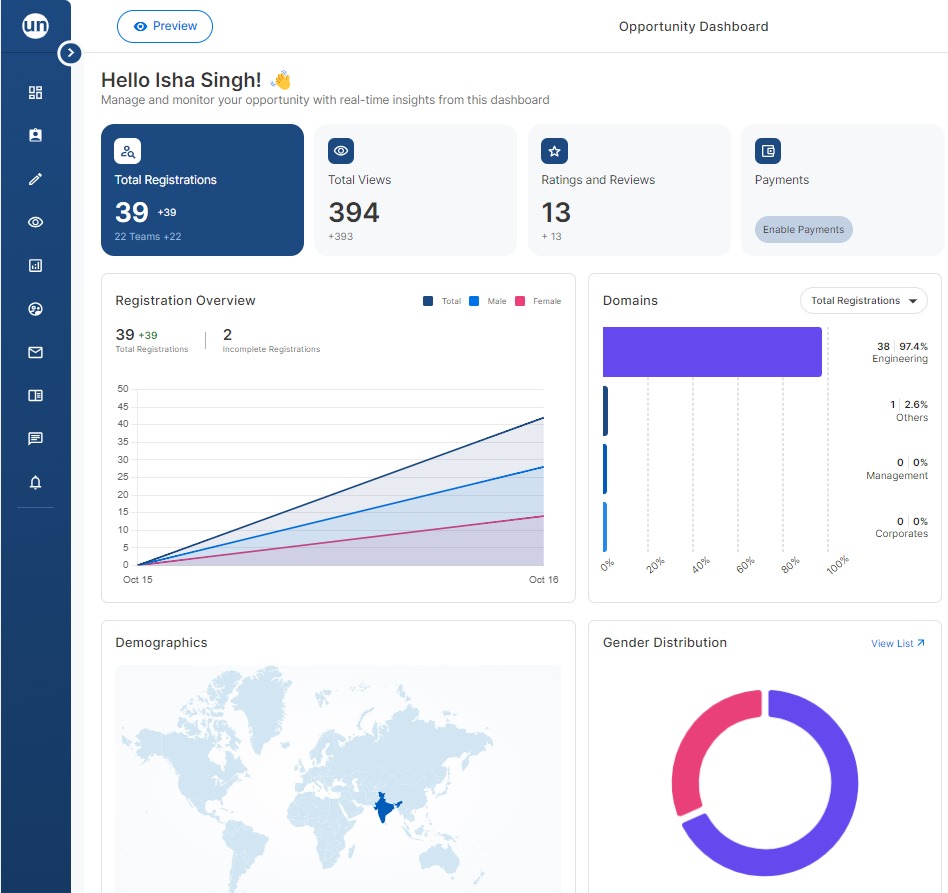Viewport: 948px width, 893px height.
Task: Click the eye icon in the sidebar
Action: pos(35,222)
